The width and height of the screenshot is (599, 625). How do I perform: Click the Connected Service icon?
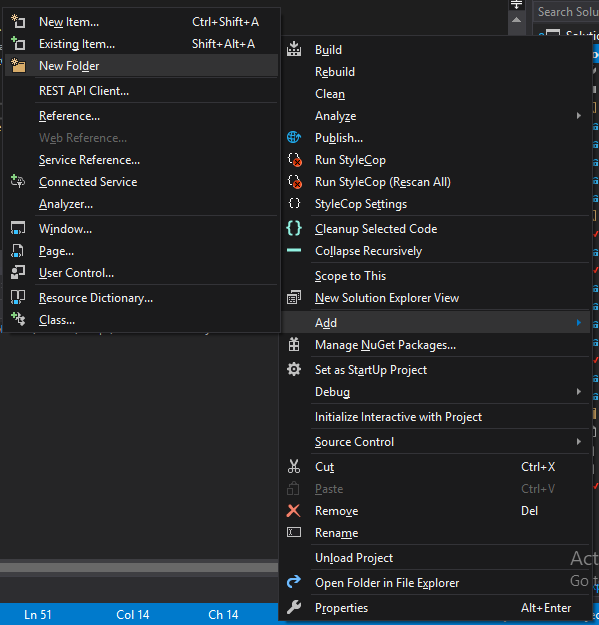click(x=18, y=182)
